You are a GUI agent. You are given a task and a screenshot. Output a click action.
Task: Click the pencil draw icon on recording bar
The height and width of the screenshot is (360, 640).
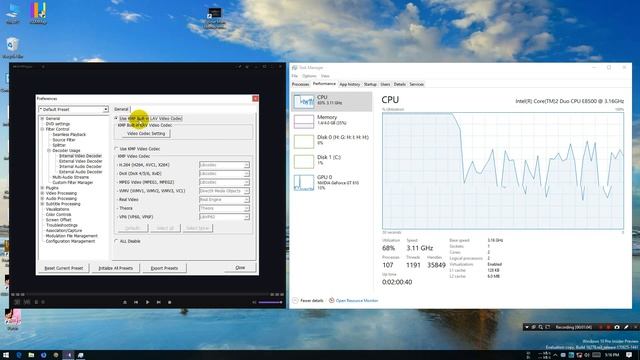pos(626,327)
